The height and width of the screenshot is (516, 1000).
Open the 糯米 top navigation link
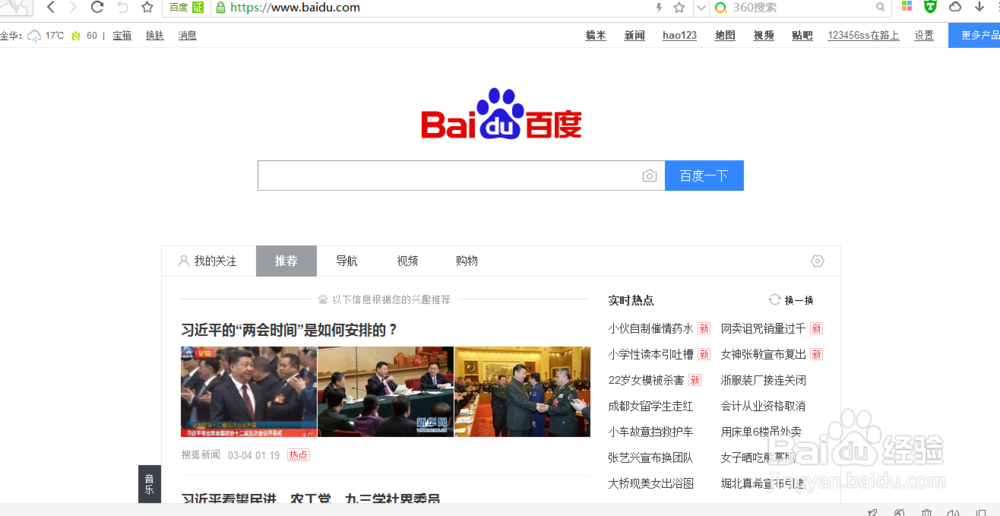596,36
